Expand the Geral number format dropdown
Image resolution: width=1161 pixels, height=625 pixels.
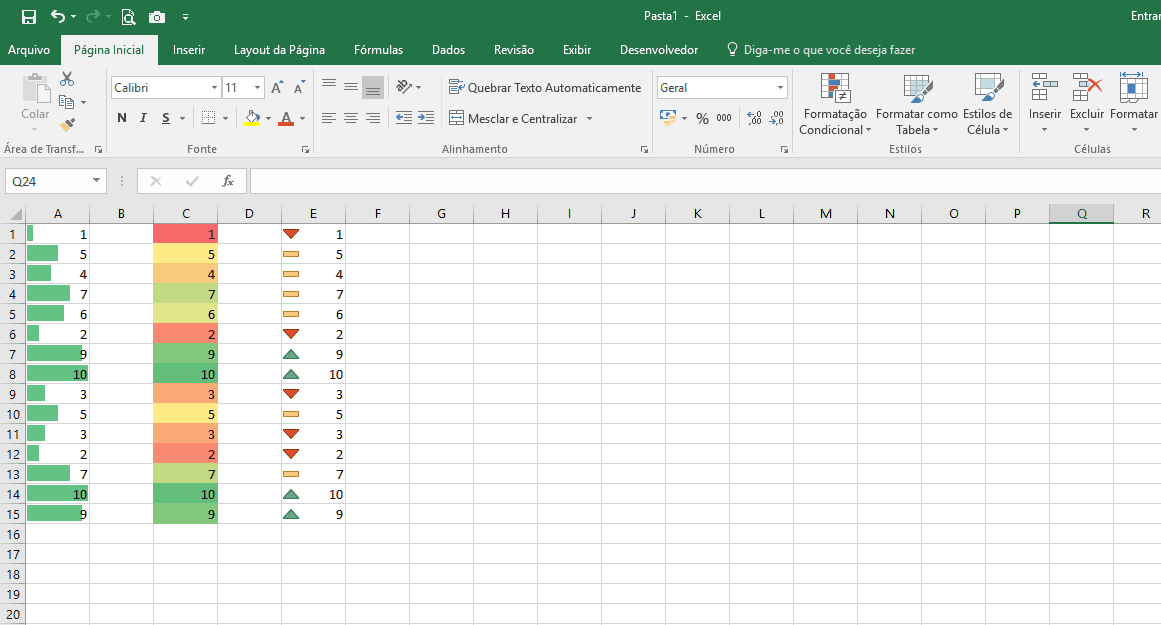pyautogui.click(x=780, y=88)
